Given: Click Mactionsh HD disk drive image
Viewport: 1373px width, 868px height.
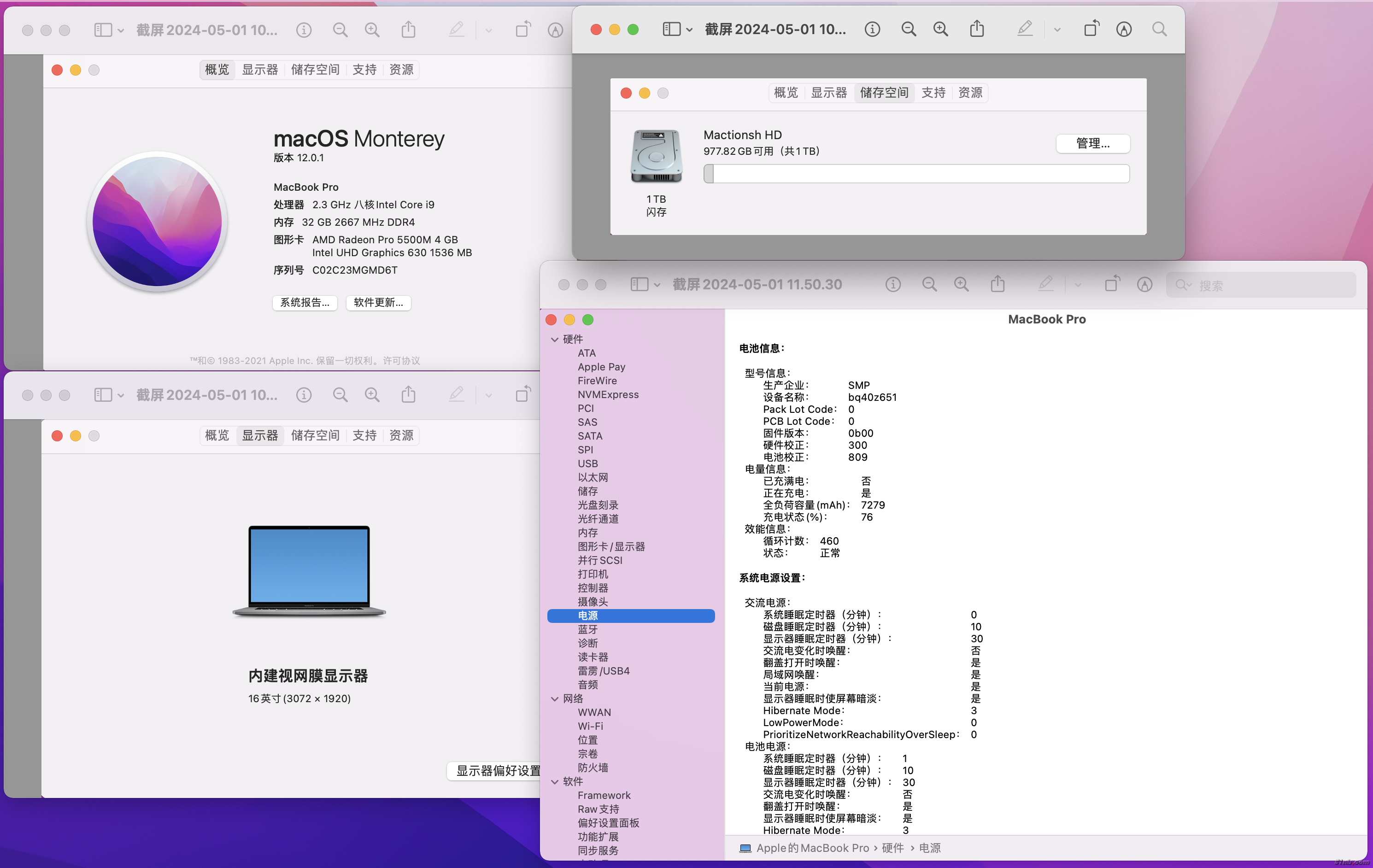Looking at the screenshot, I should click(x=656, y=156).
